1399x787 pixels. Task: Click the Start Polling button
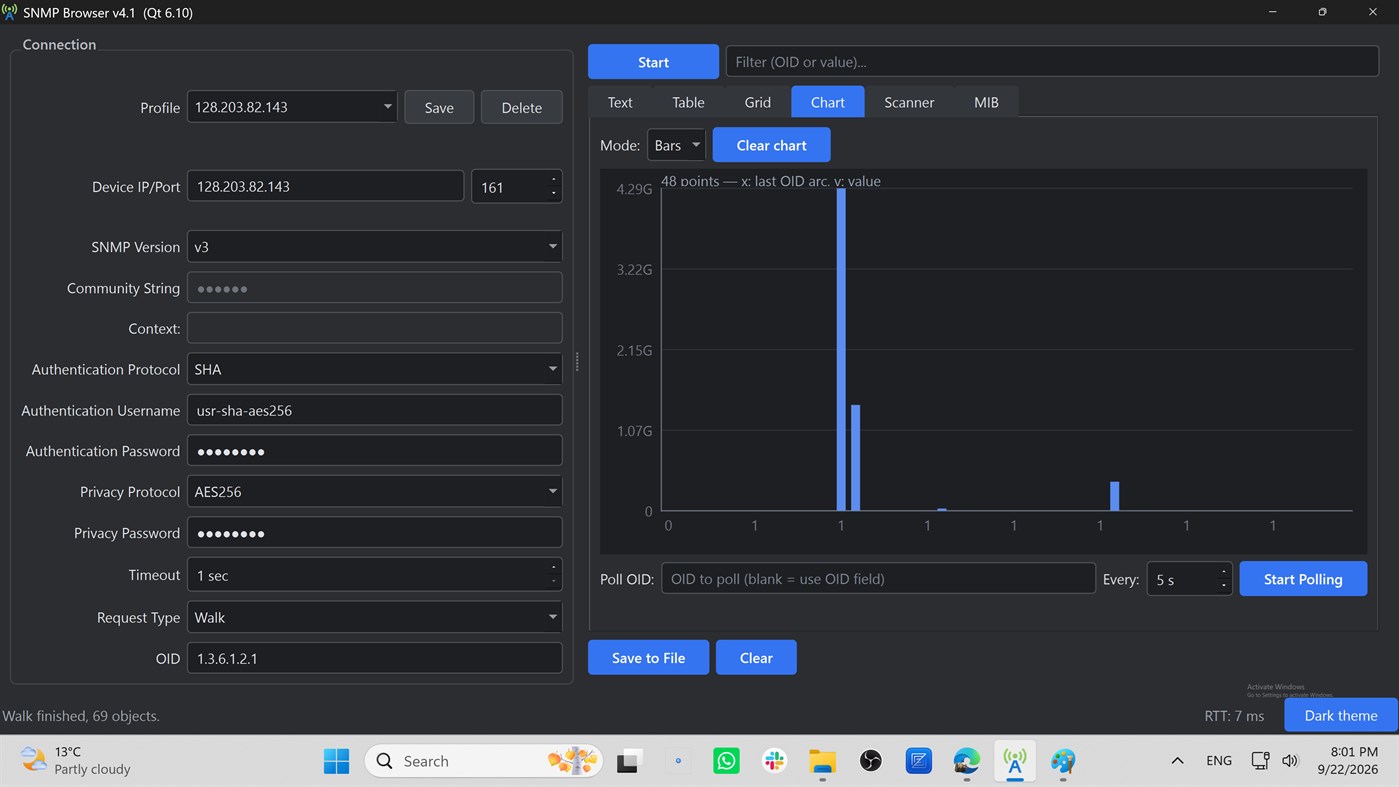coord(1303,579)
